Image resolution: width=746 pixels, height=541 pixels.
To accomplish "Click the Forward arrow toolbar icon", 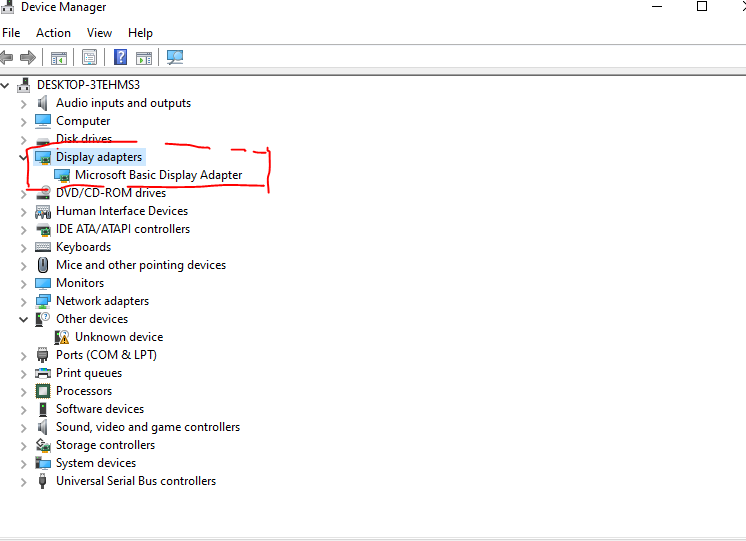I will coord(28,58).
